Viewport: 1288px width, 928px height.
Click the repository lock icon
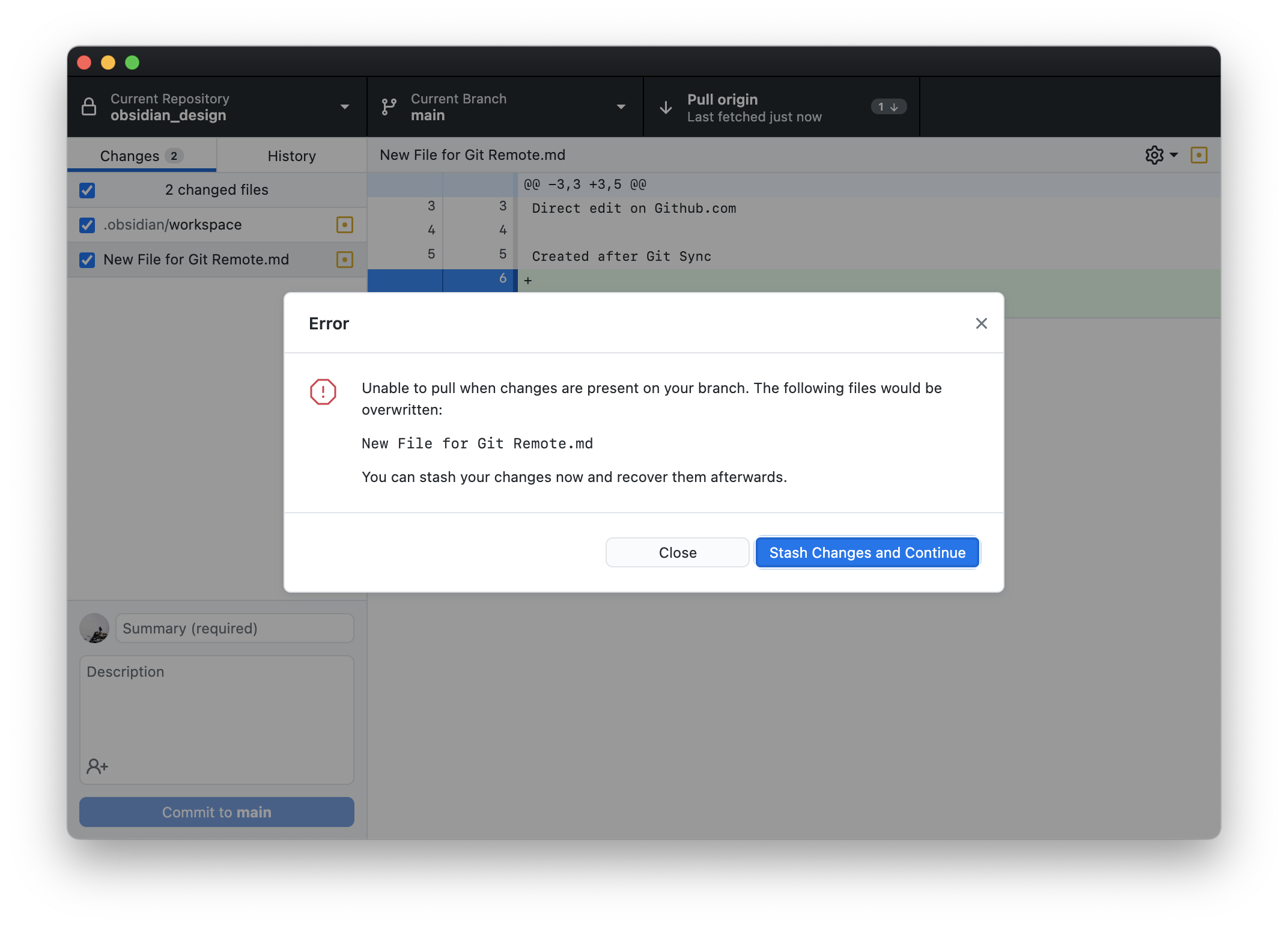coord(92,107)
